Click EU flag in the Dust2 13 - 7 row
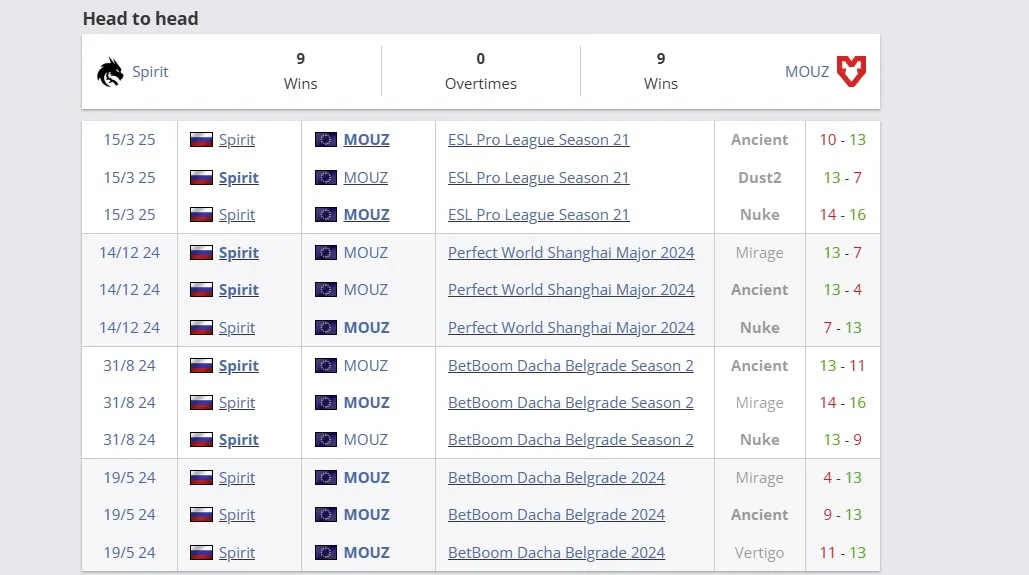 coord(326,178)
